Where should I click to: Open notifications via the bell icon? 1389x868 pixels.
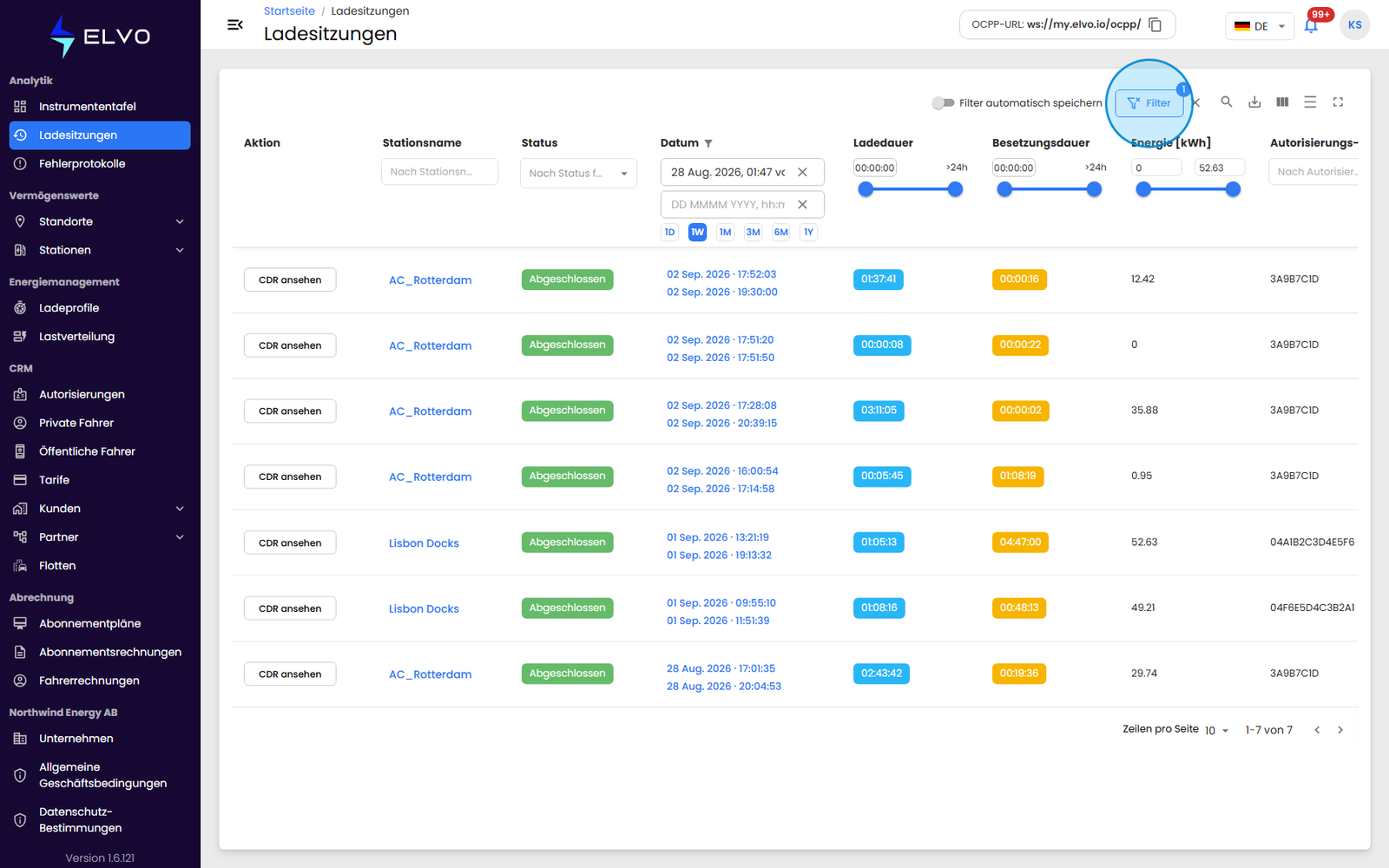1311,25
